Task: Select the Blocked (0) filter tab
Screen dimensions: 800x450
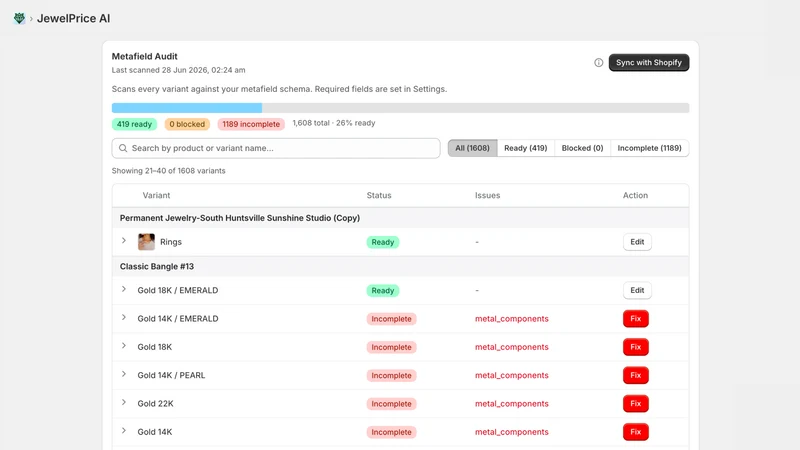Action: pyautogui.click(x=582, y=148)
